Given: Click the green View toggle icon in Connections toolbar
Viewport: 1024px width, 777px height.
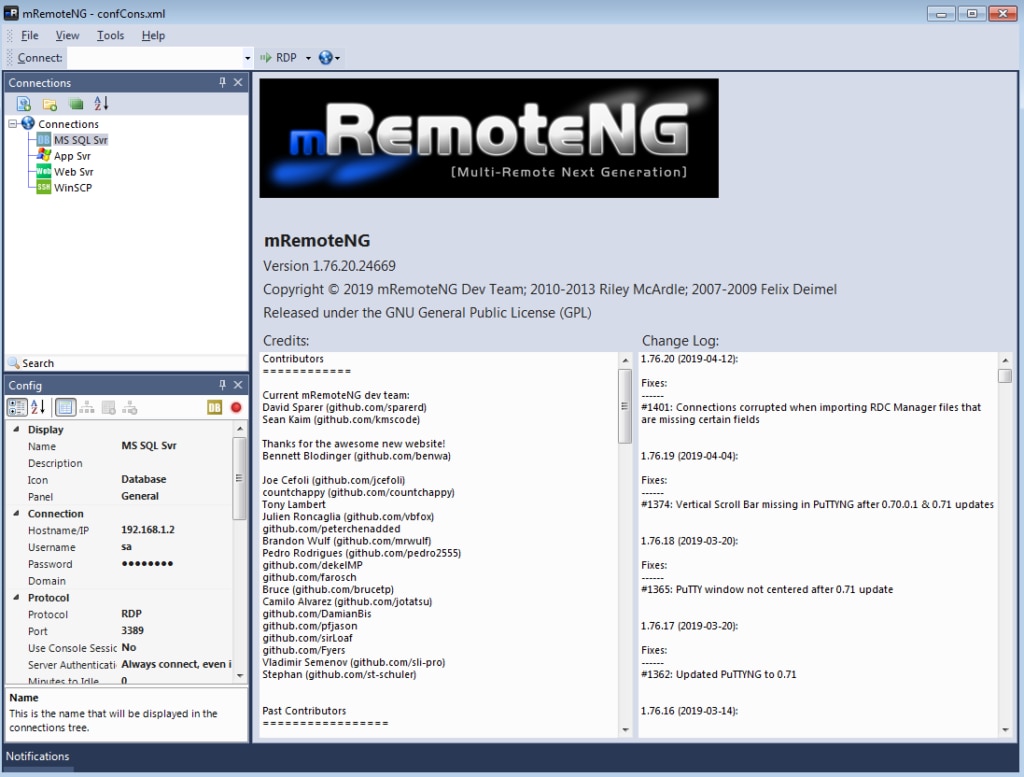Looking at the screenshot, I should coord(76,104).
